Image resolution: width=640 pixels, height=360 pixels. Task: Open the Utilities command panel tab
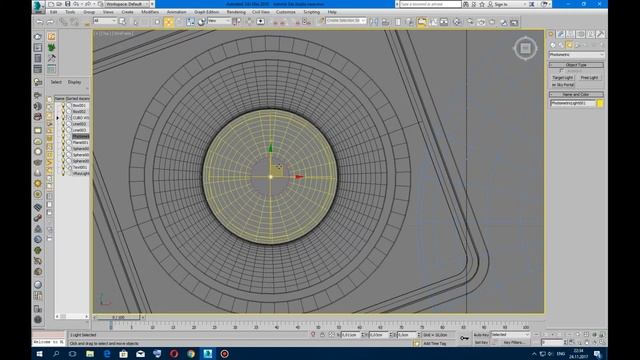[600, 34]
